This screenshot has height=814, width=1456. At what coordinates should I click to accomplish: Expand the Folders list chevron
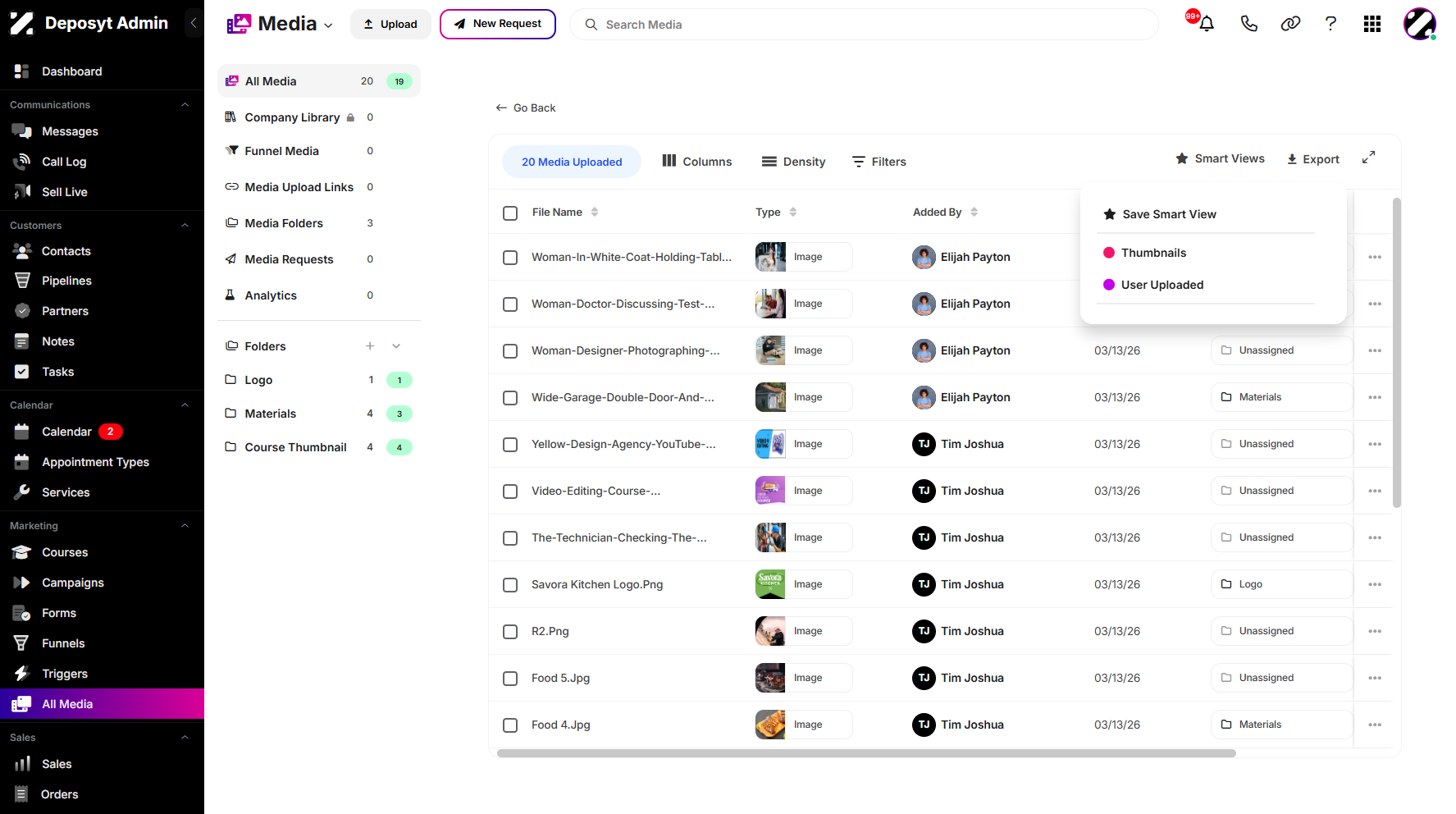click(x=396, y=346)
